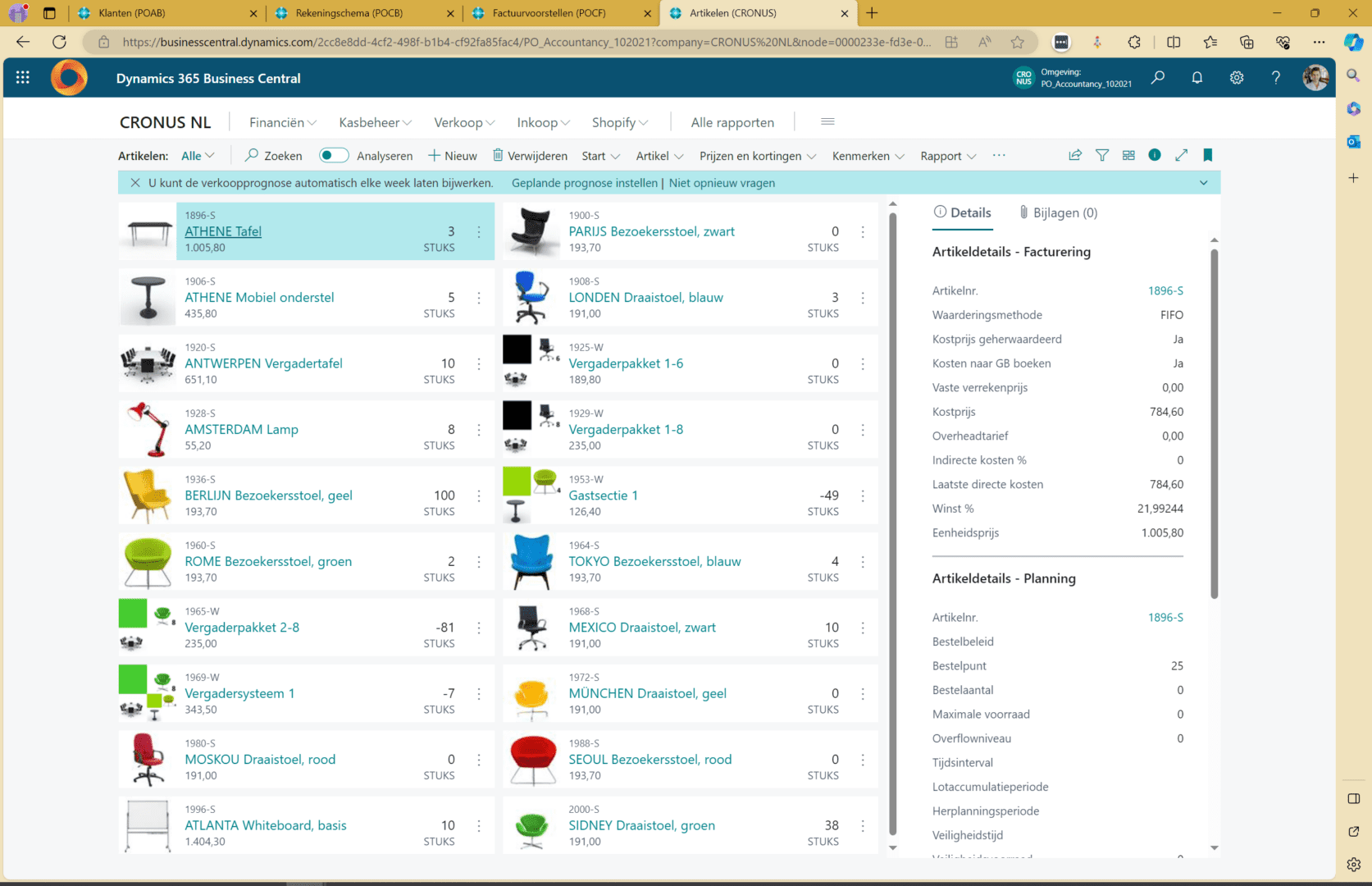The height and width of the screenshot is (886, 1372).
Task: Click the search magnifier in Business Central header
Action: (1157, 77)
